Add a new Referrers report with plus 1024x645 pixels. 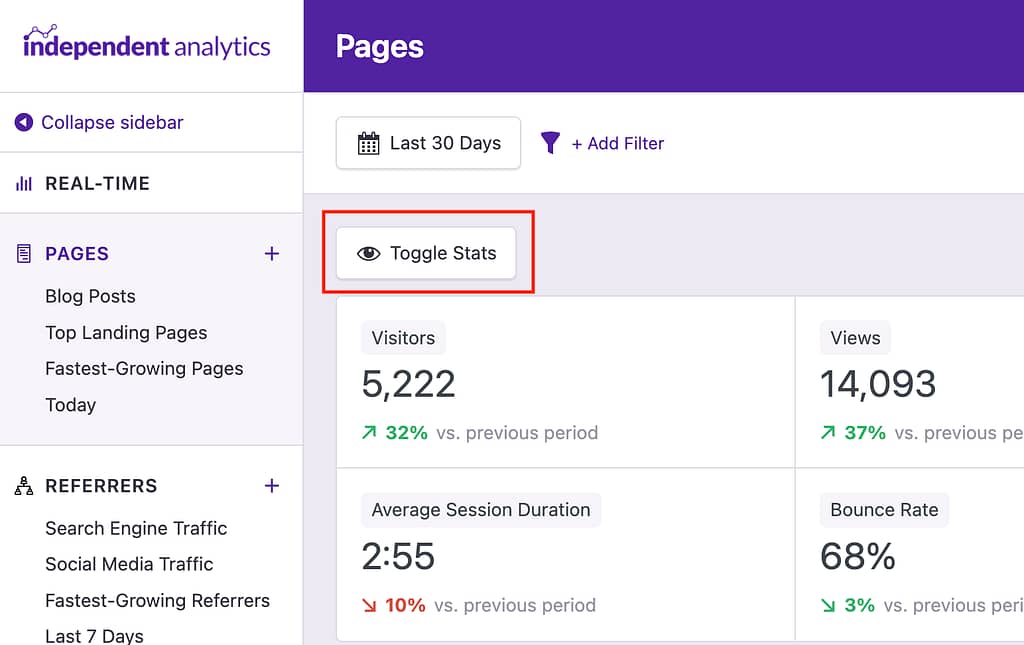point(271,486)
